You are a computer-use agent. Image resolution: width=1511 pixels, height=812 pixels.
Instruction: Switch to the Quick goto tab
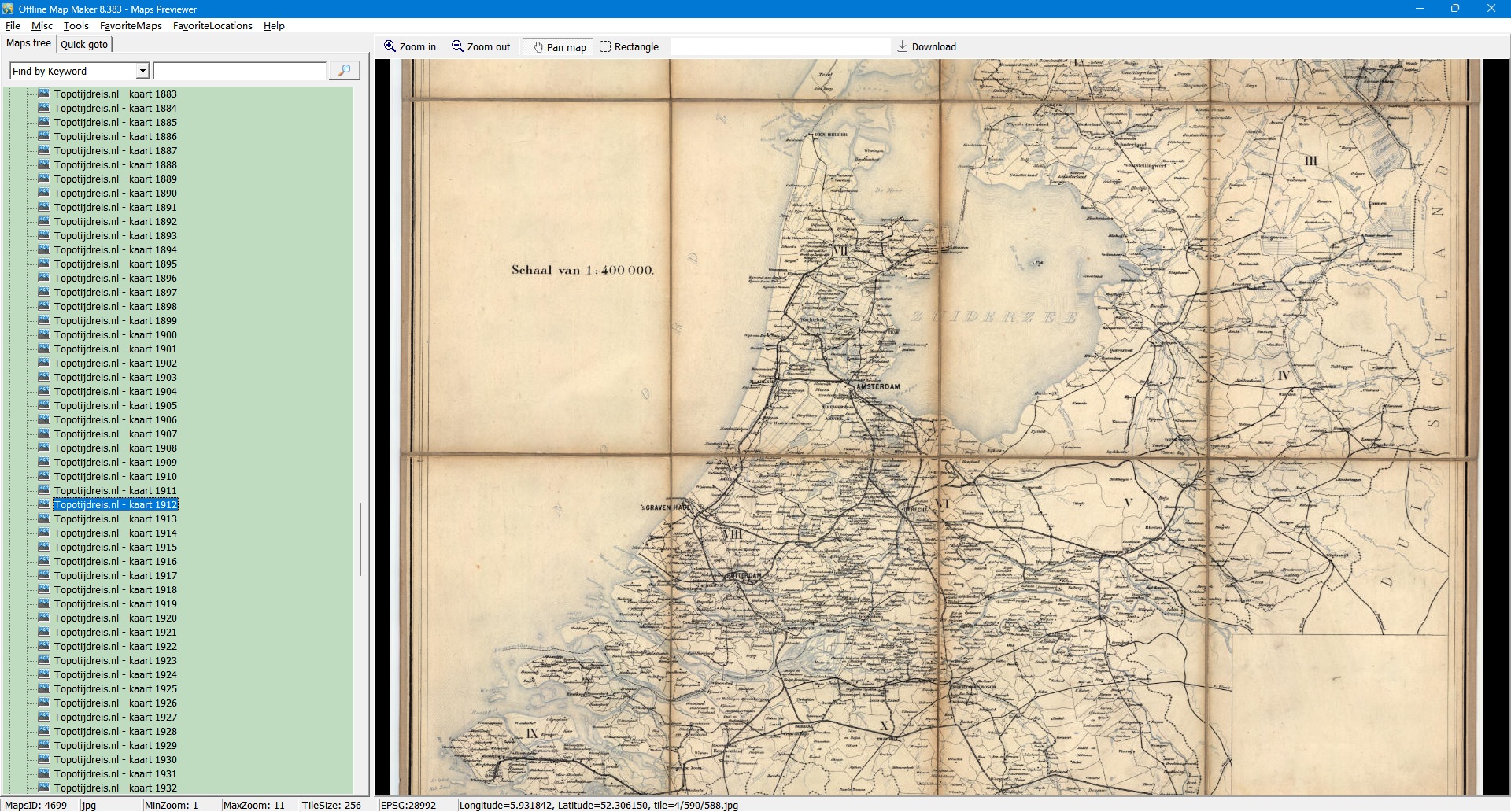(x=84, y=45)
